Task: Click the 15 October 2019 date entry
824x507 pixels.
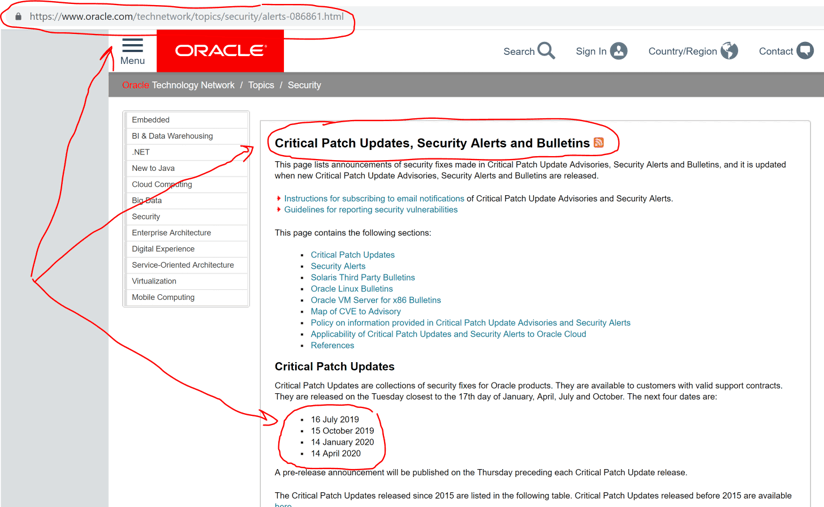Action: point(342,431)
